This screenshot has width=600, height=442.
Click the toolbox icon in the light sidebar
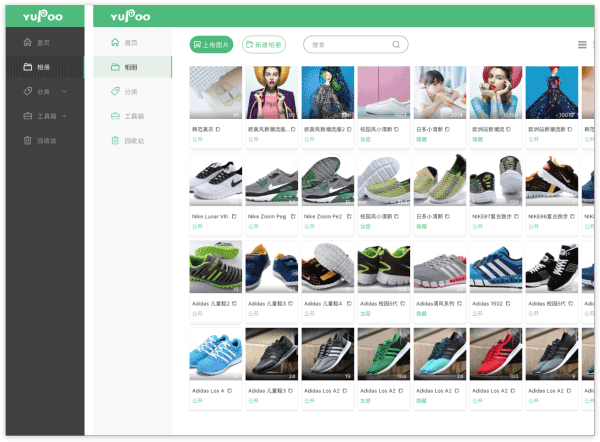click(115, 116)
